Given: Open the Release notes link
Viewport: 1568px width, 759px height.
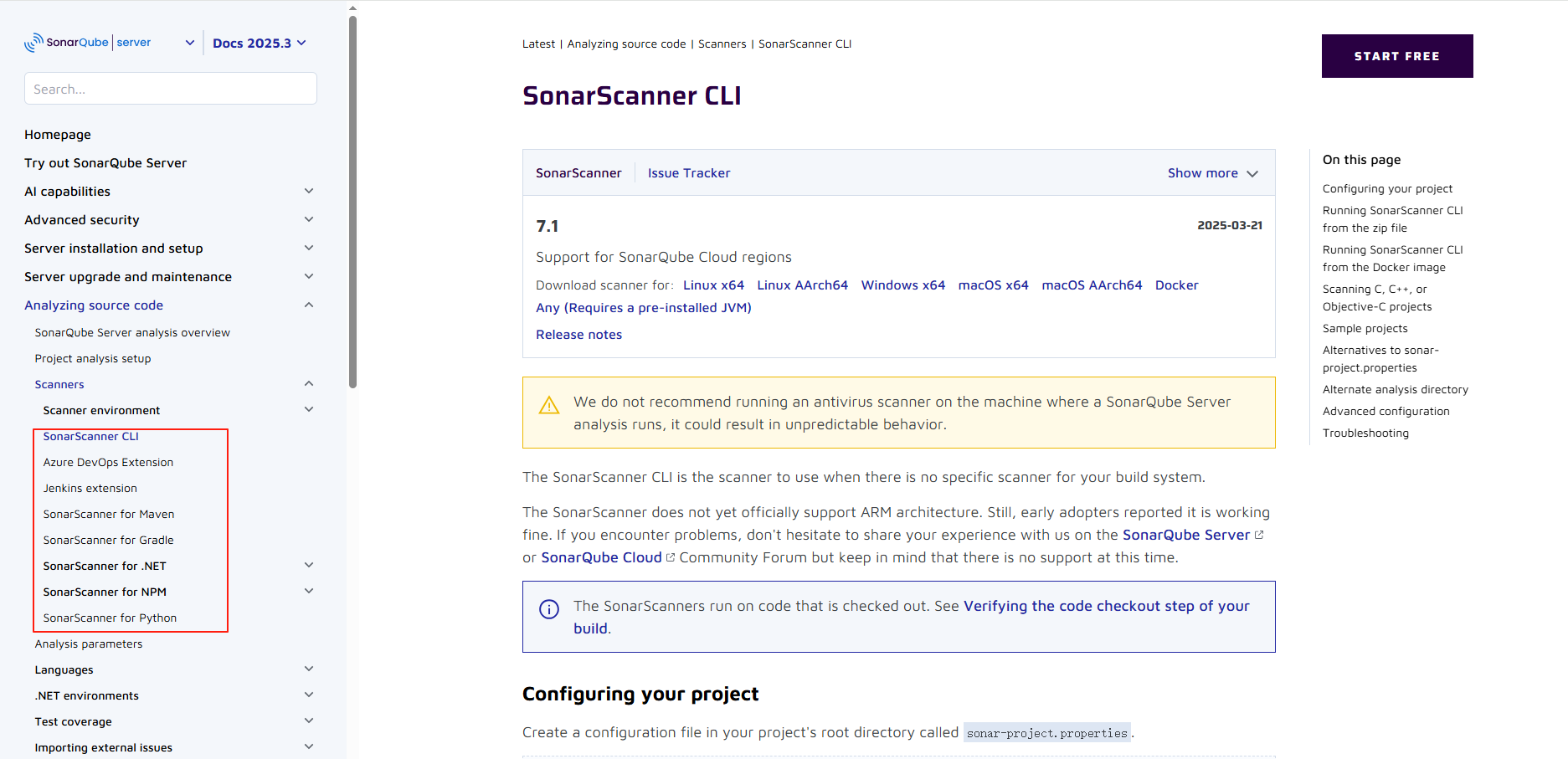Looking at the screenshot, I should tap(579, 335).
